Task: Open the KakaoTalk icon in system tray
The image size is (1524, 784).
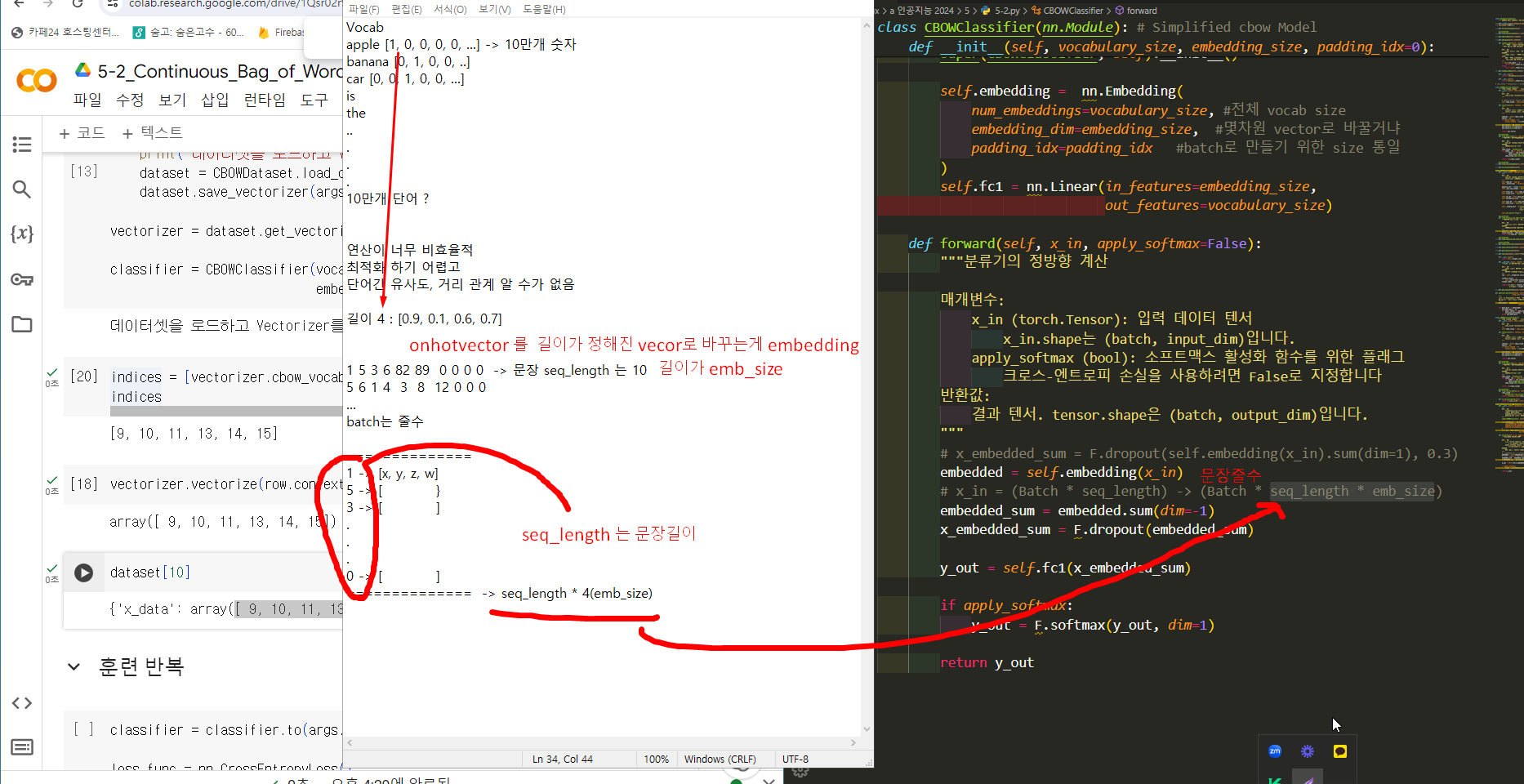Action: [x=1340, y=751]
